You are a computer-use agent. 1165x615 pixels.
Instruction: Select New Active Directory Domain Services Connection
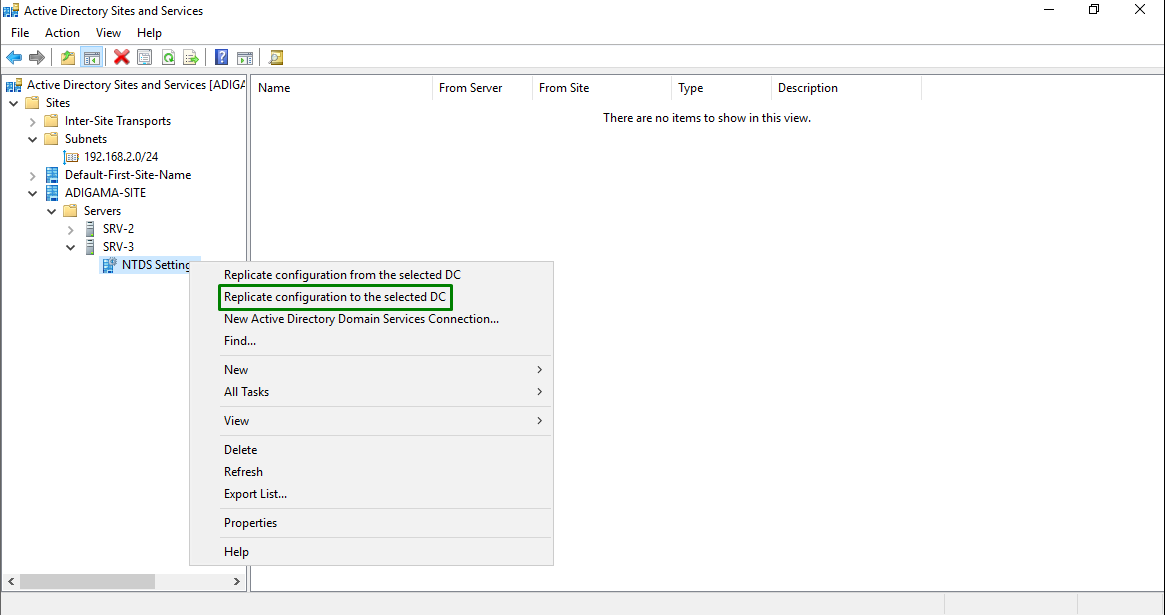click(x=371, y=319)
